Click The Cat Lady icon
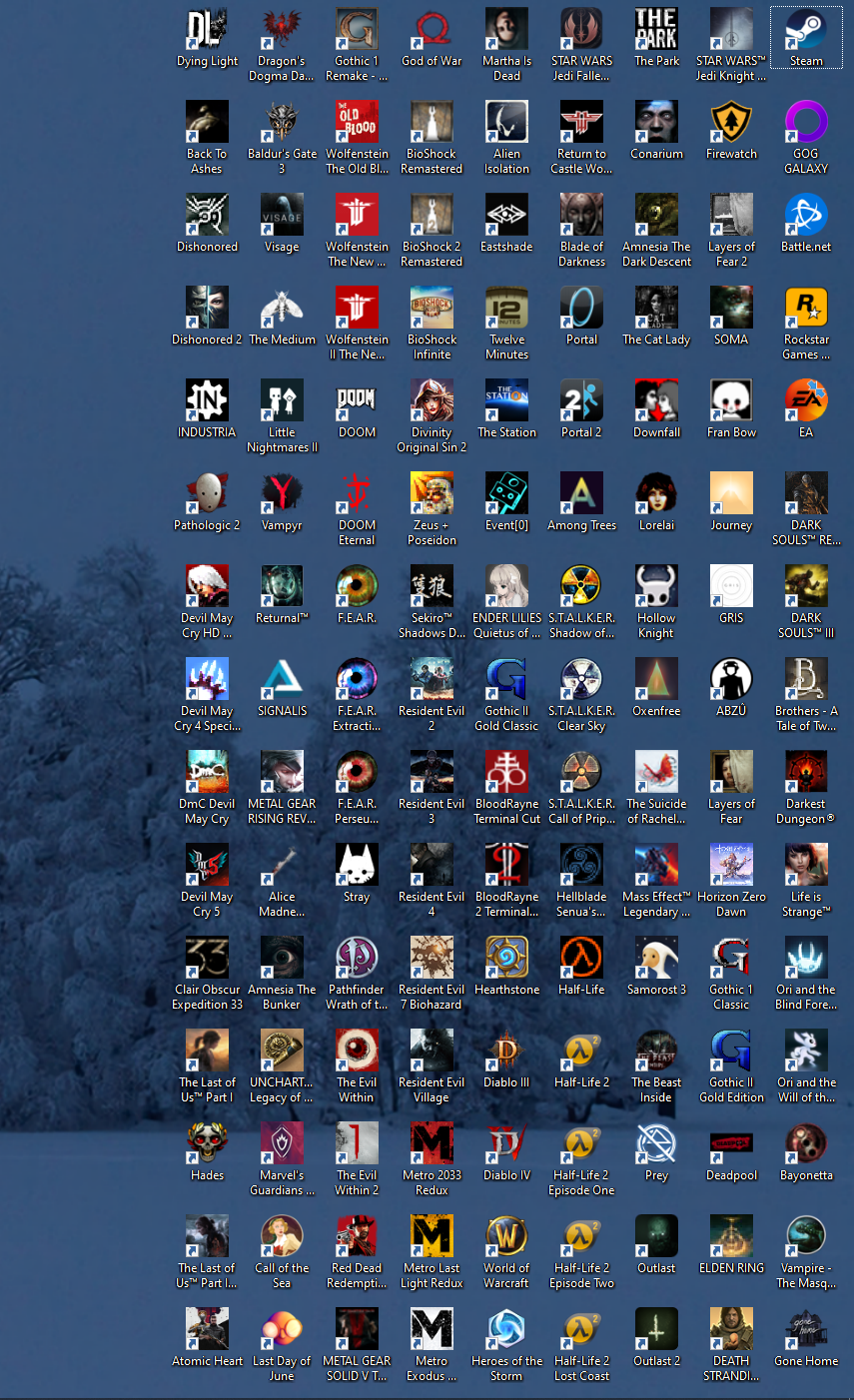The image size is (854, 1400). tap(656, 308)
